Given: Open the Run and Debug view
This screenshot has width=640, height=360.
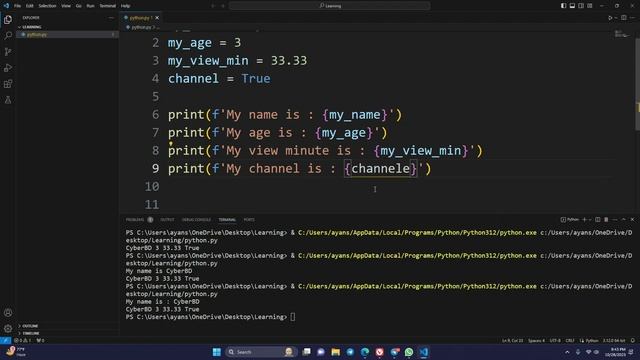Looking at the screenshot, I should (x=8, y=68).
